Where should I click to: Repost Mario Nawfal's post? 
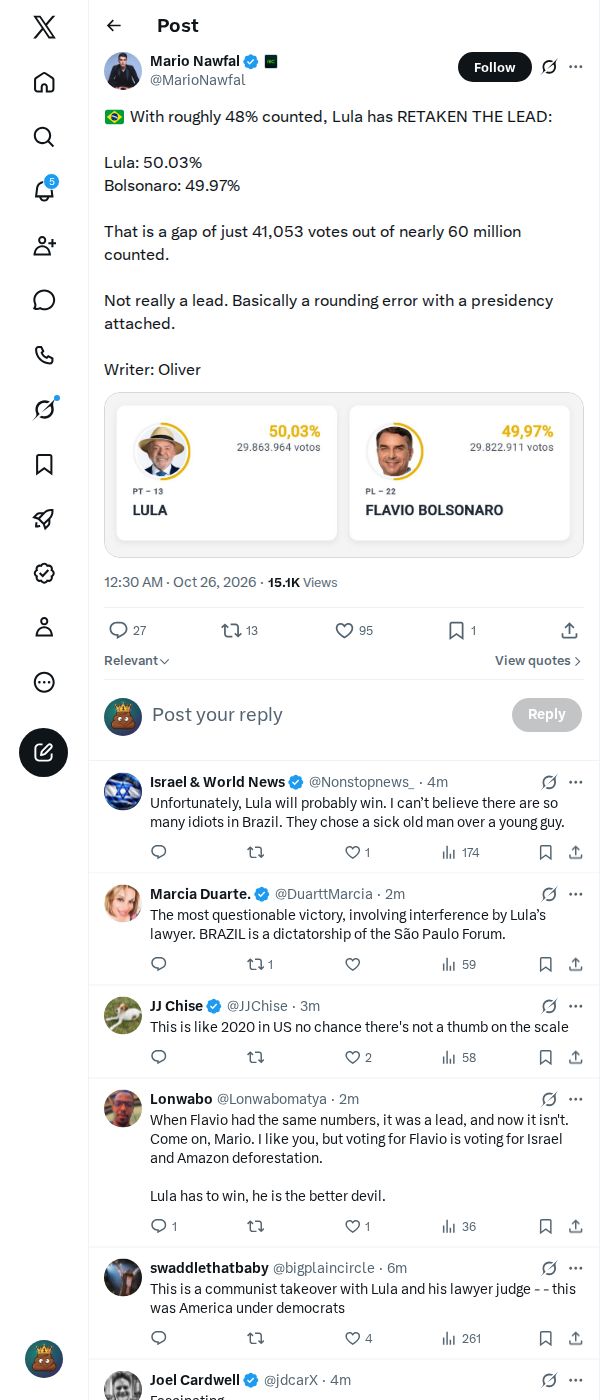click(240, 630)
